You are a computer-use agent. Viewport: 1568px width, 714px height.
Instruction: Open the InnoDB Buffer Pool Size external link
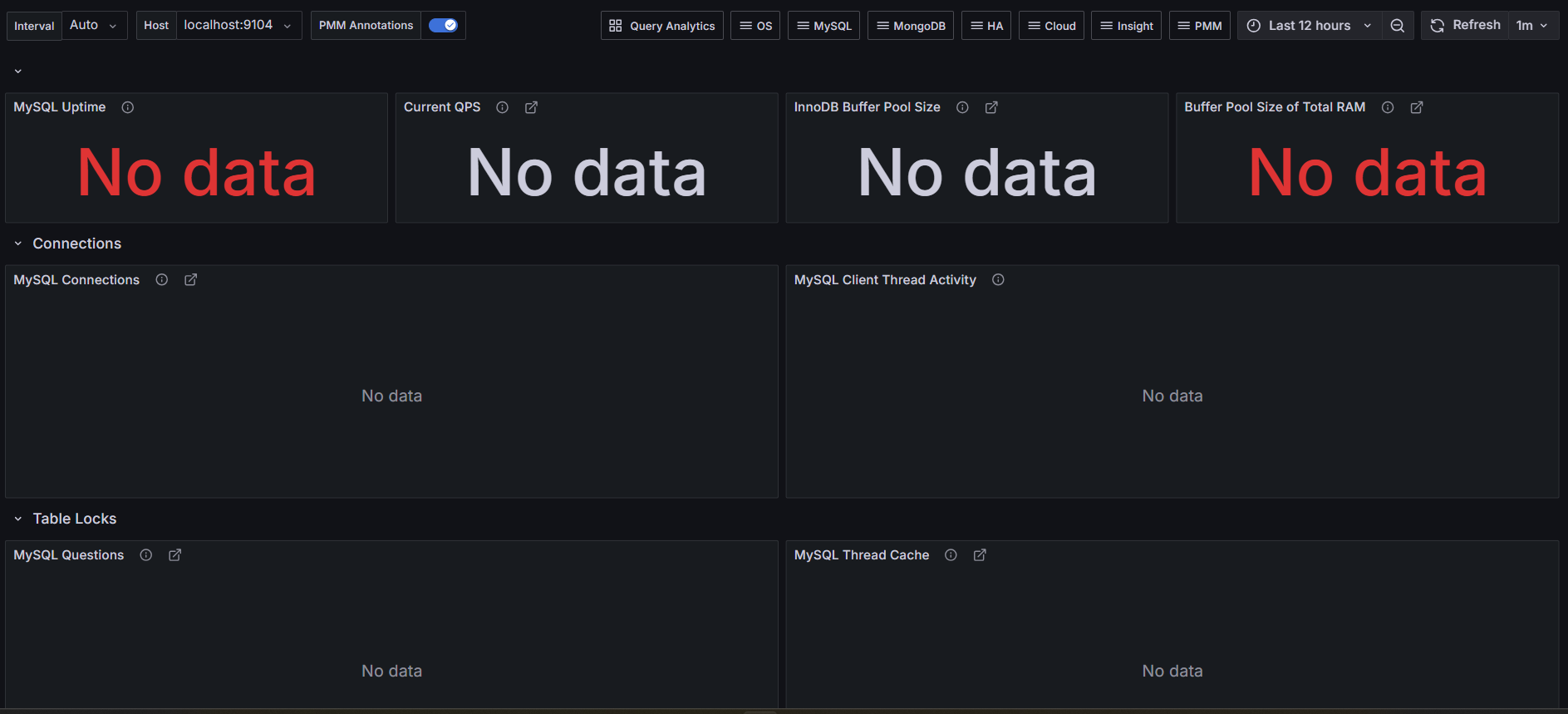(x=991, y=107)
